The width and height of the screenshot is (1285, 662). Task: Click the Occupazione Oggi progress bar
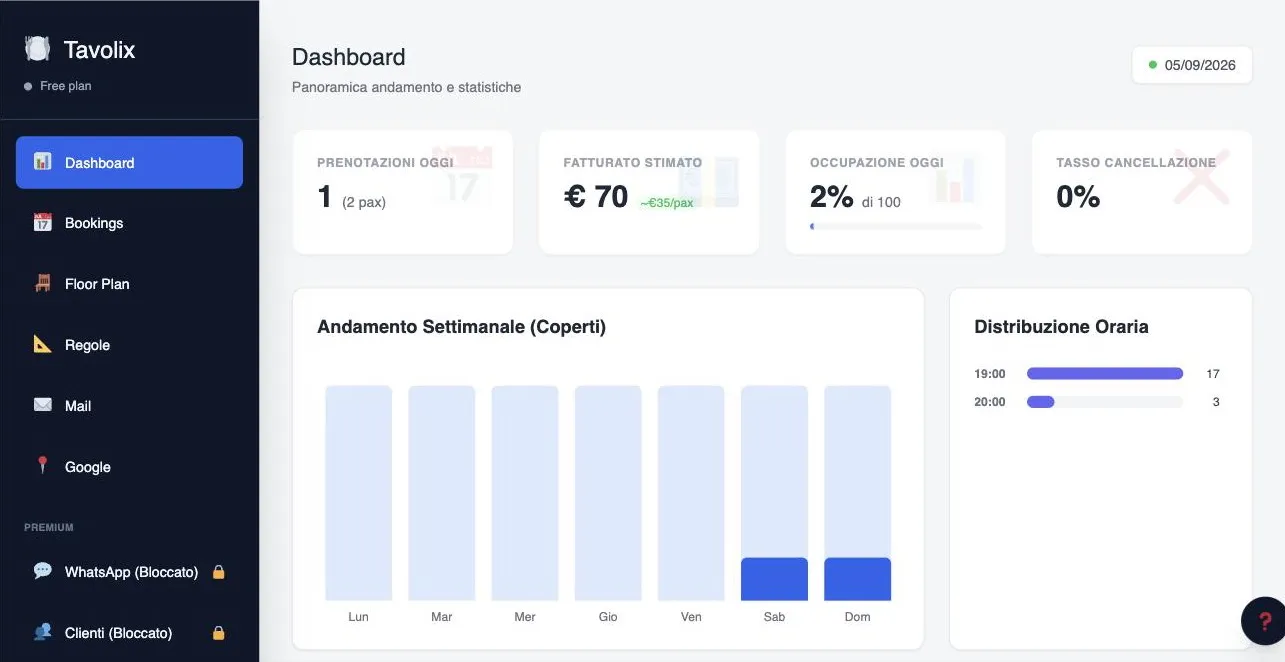click(896, 227)
